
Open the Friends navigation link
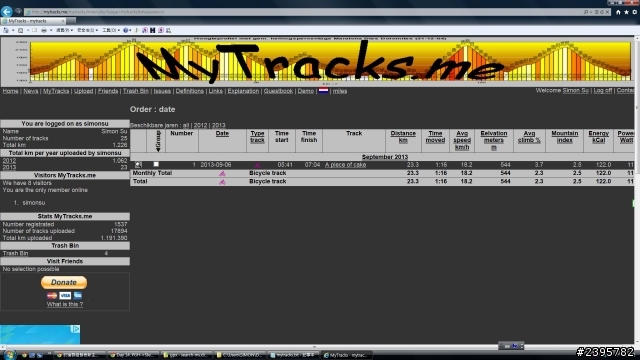pyautogui.click(x=108, y=91)
